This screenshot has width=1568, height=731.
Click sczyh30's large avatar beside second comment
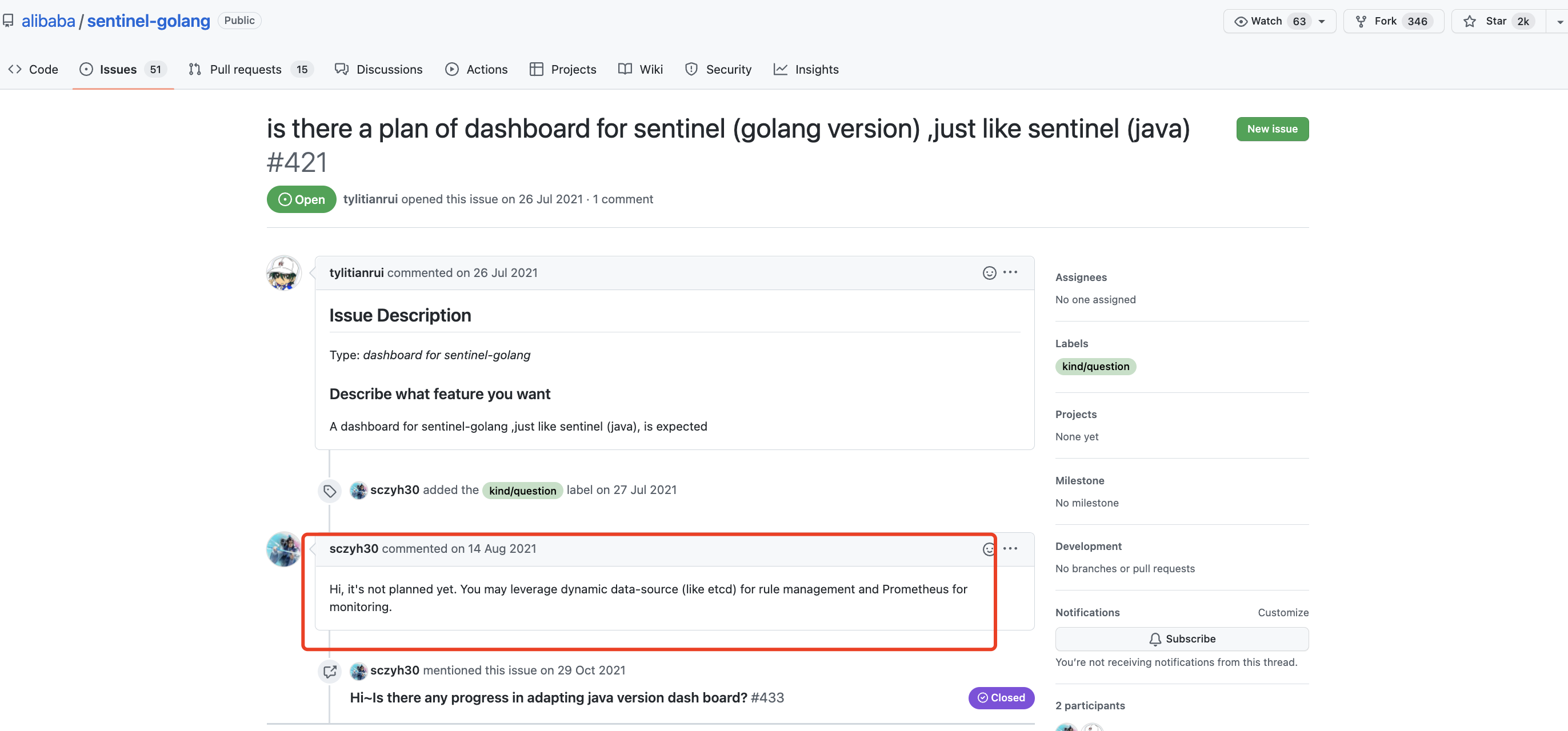point(283,549)
